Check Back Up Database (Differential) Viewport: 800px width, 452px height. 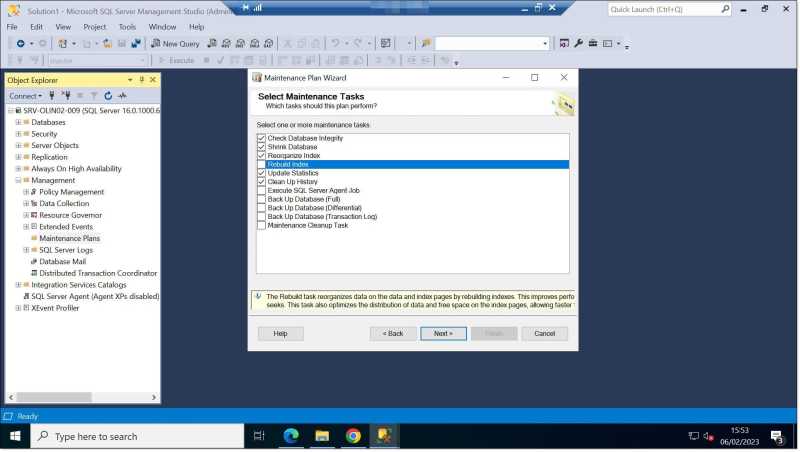tap(261, 208)
